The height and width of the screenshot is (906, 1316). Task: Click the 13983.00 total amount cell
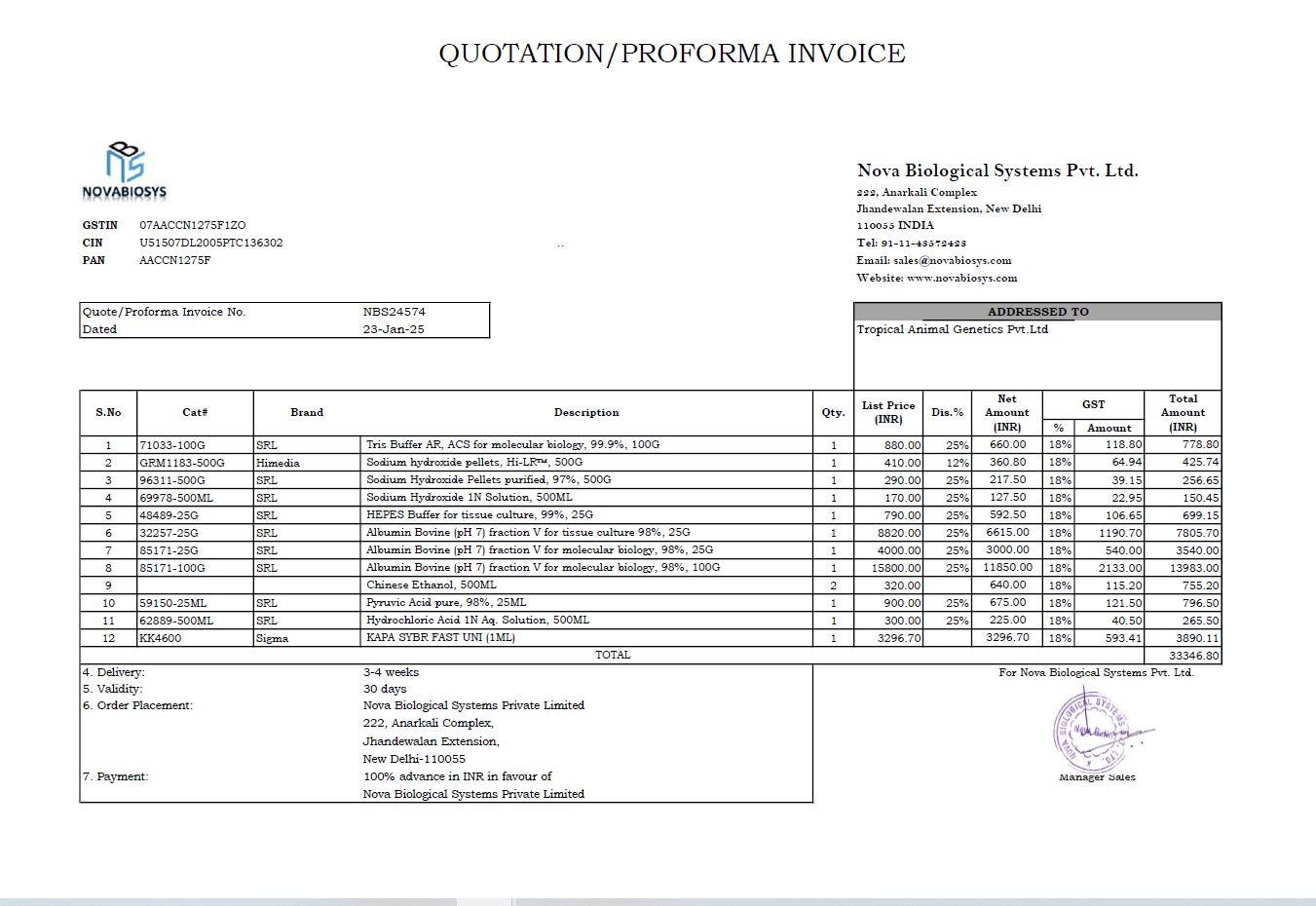tap(1183, 568)
